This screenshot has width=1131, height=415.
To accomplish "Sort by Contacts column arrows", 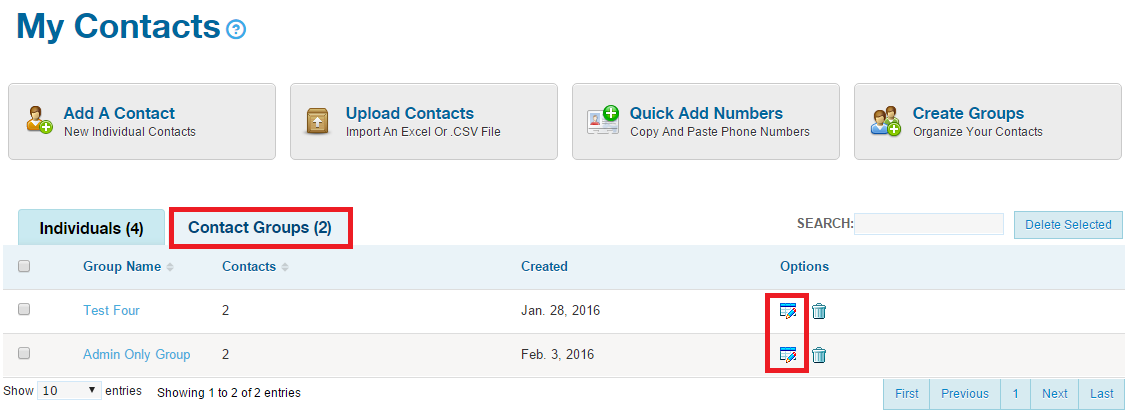I will [285, 267].
